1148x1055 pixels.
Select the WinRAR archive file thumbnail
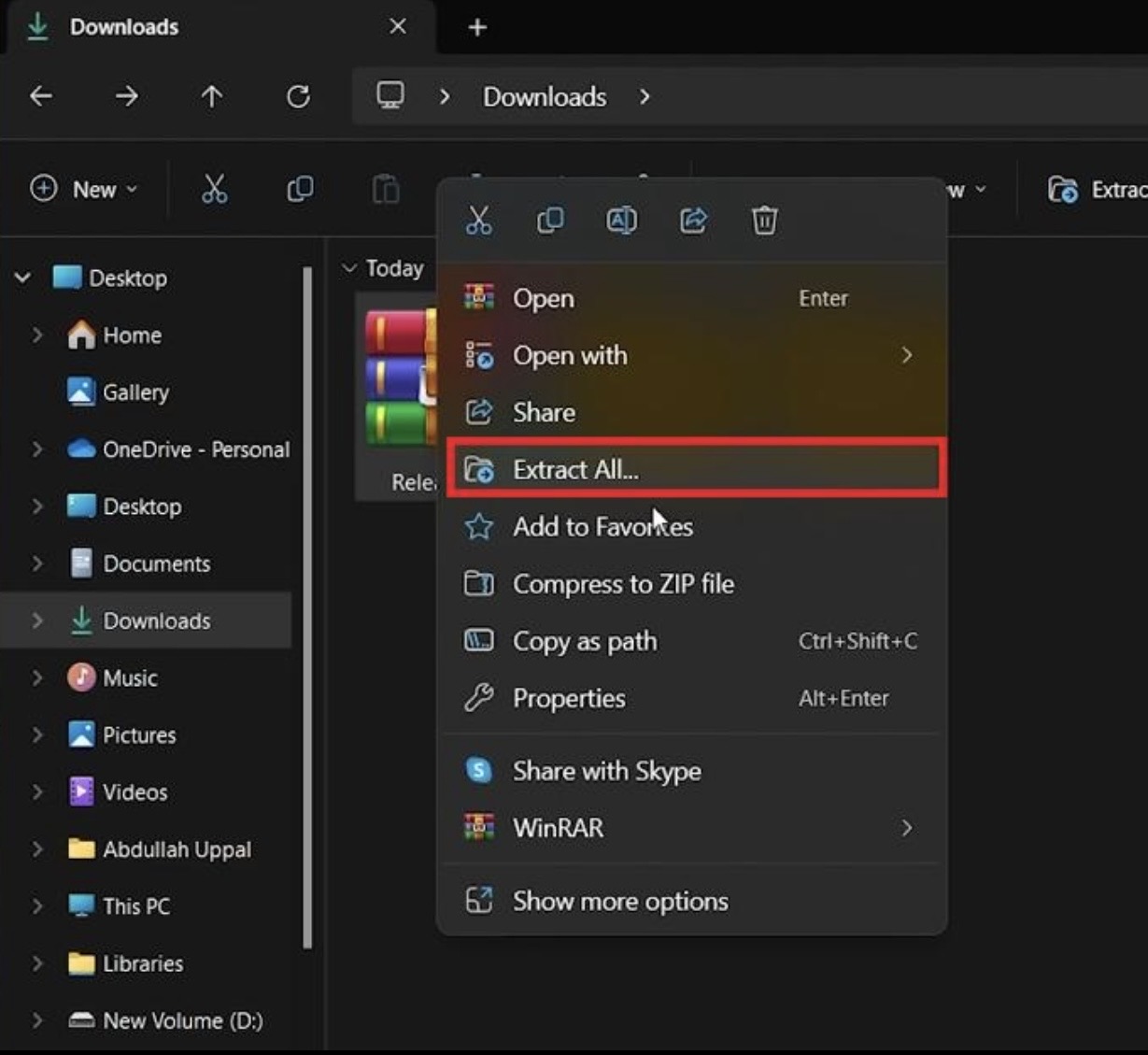click(399, 377)
